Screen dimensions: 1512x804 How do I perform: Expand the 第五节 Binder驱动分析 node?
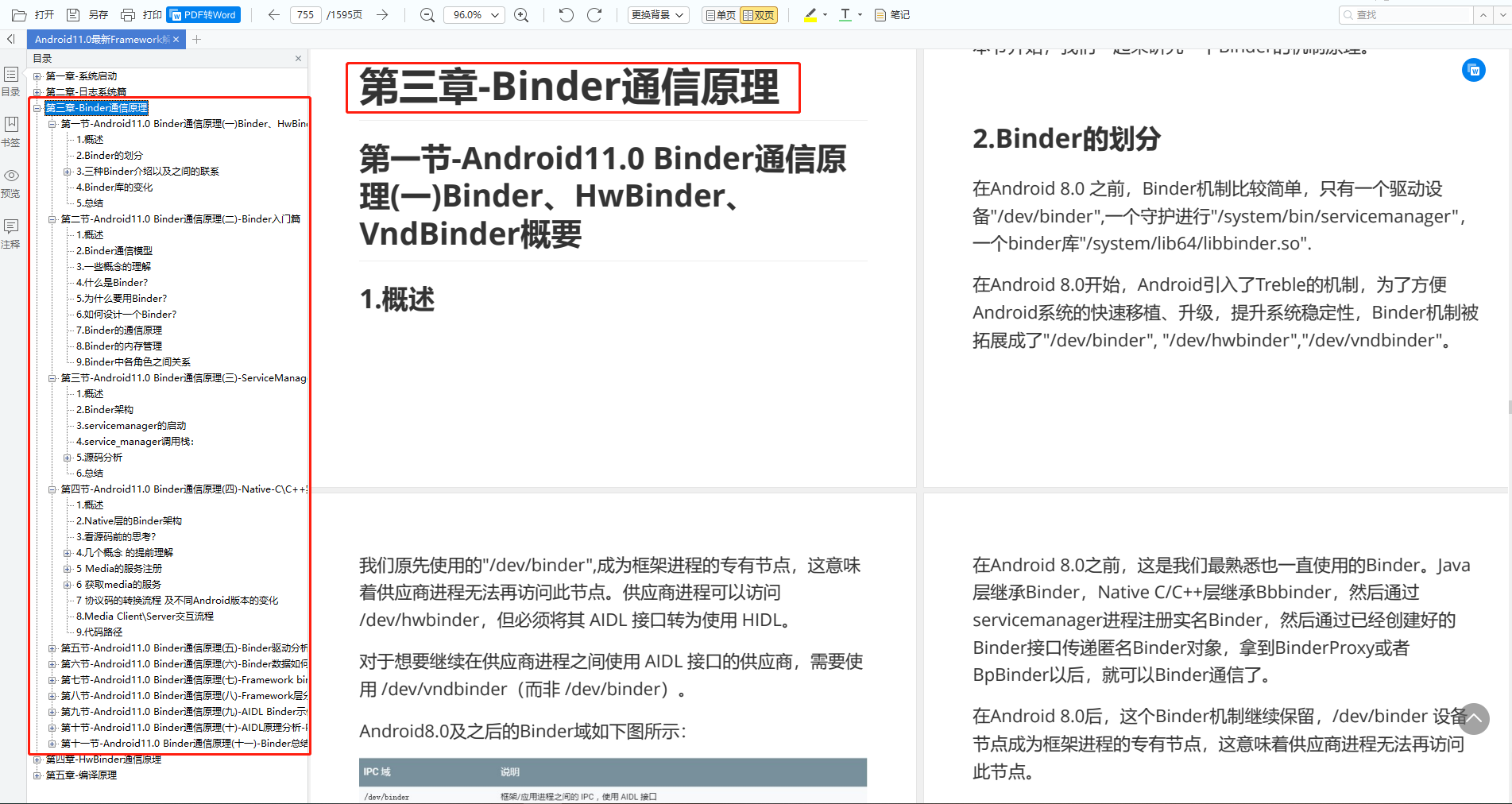coord(52,648)
